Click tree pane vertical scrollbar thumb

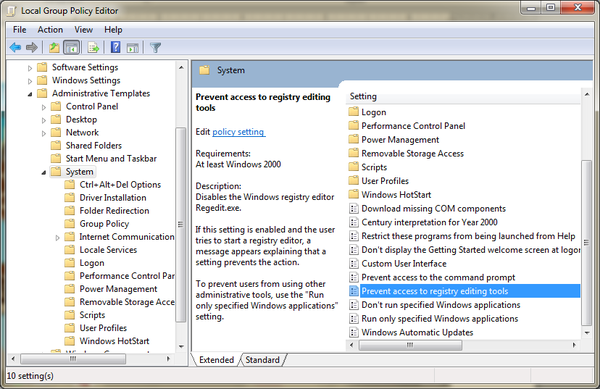tap(181, 224)
